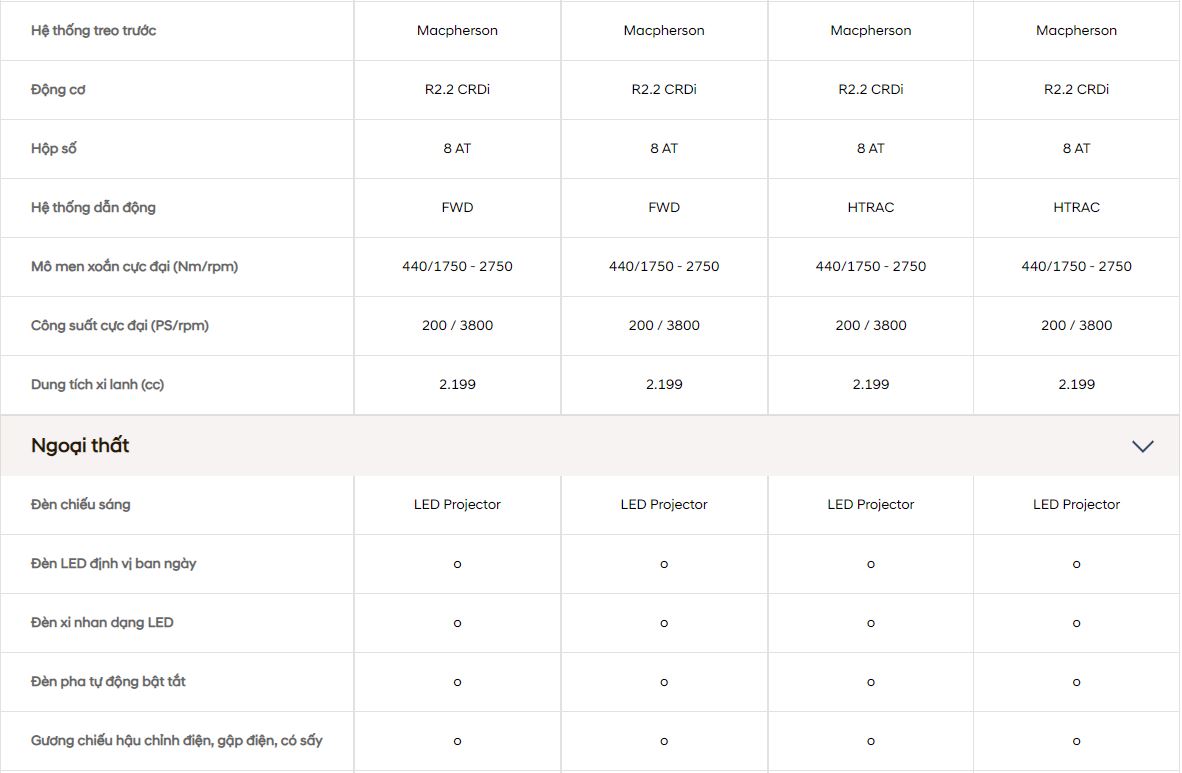Viewport: 1182px width, 773px height.
Task: Click the Đèn xi nhan dạng LED label
Action: pyautogui.click(x=102, y=623)
